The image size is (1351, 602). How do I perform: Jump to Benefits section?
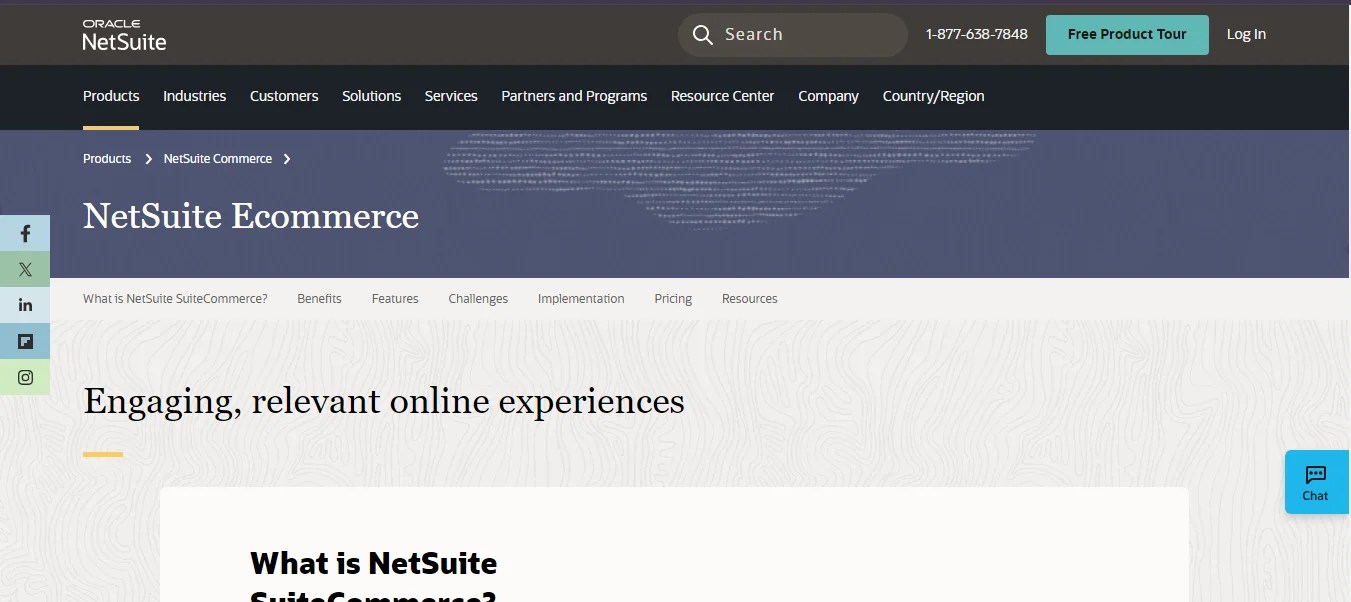pos(319,299)
